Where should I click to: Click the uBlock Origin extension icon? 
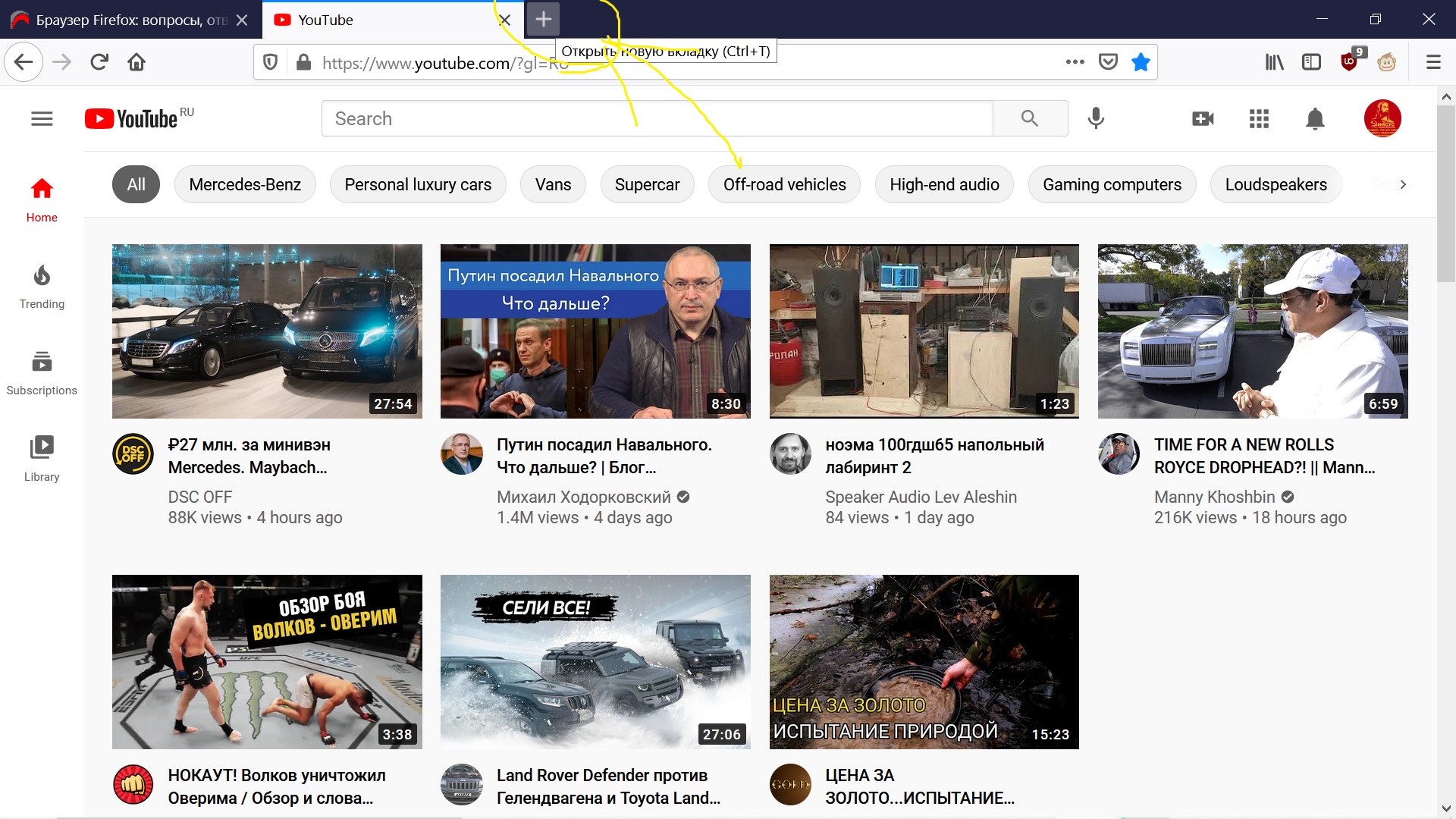1349,62
